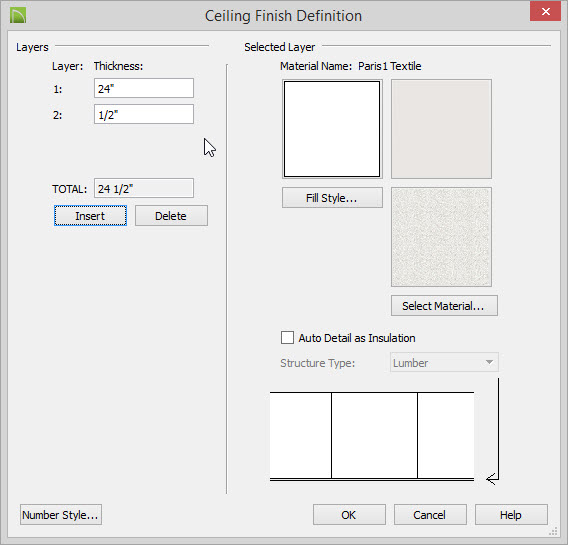Enable Auto Detail as Insulation checkbox
Image resolution: width=568 pixels, height=545 pixels.
point(287,338)
